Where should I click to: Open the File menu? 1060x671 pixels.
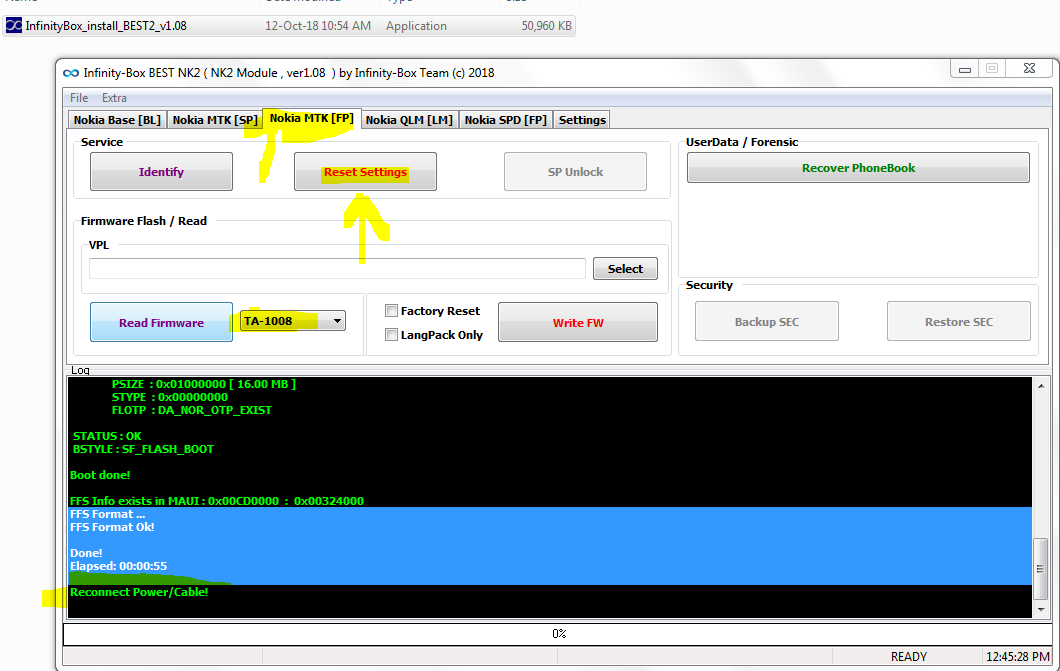click(79, 98)
